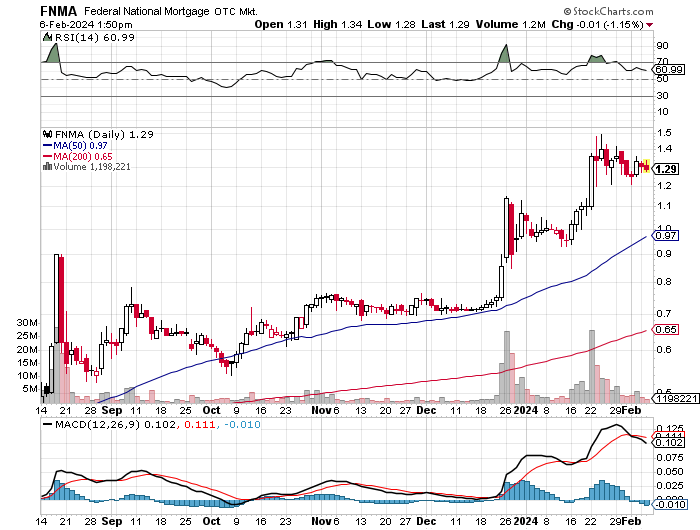Click the 0.8 price axis label
700x530 pixels.
[664, 282]
